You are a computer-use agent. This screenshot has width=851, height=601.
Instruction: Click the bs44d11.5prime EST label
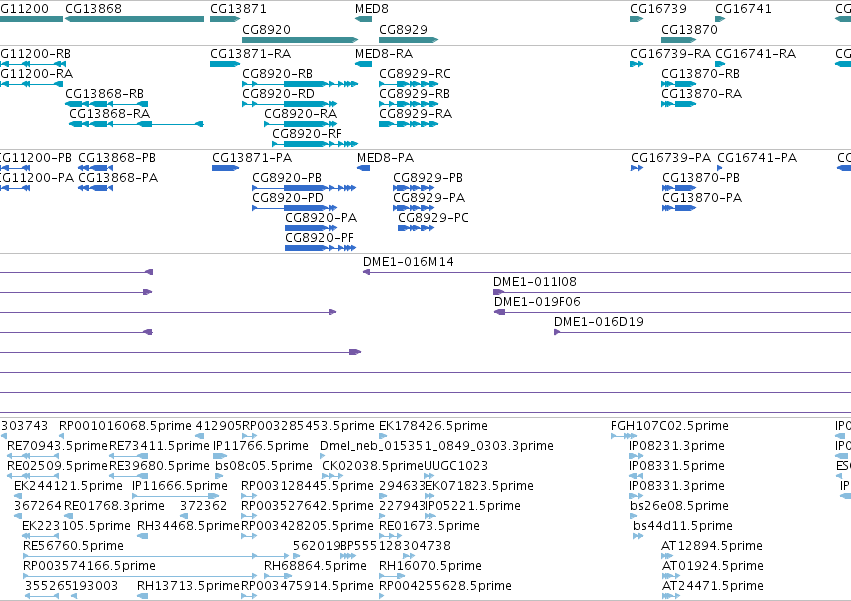tap(683, 527)
